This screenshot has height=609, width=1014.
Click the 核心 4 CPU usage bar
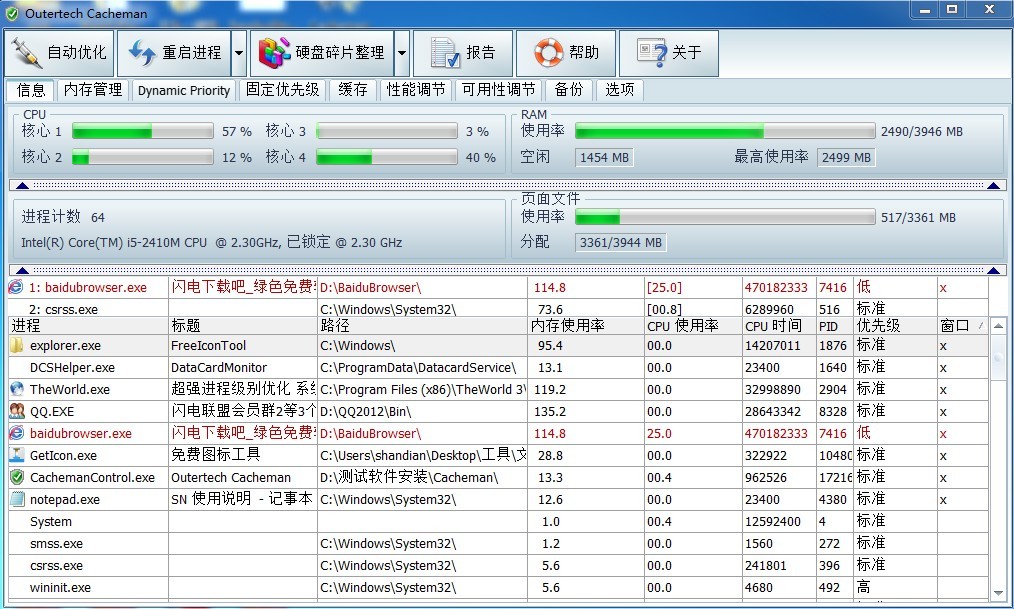click(x=387, y=157)
